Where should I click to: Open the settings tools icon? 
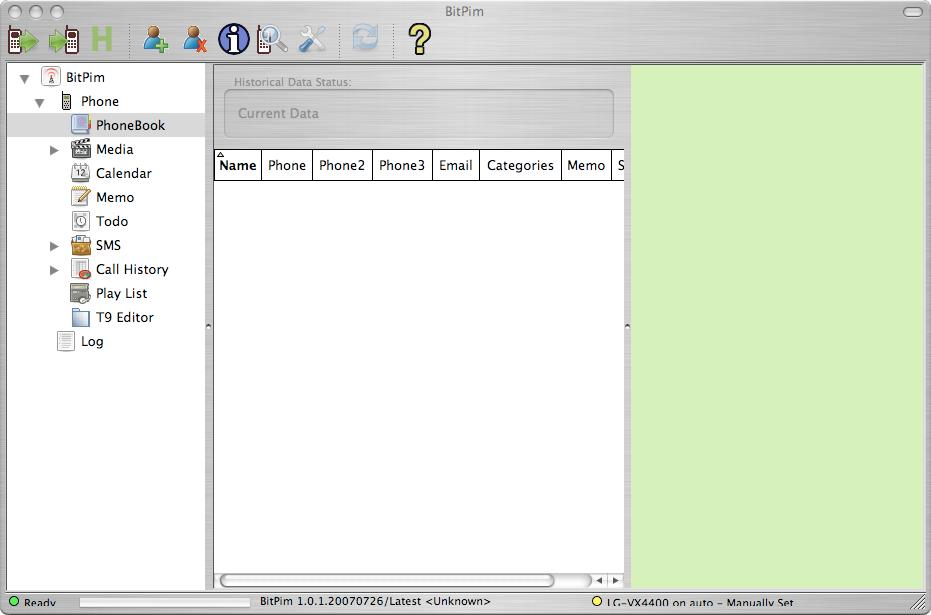pyautogui.click(x=312, y=40)
